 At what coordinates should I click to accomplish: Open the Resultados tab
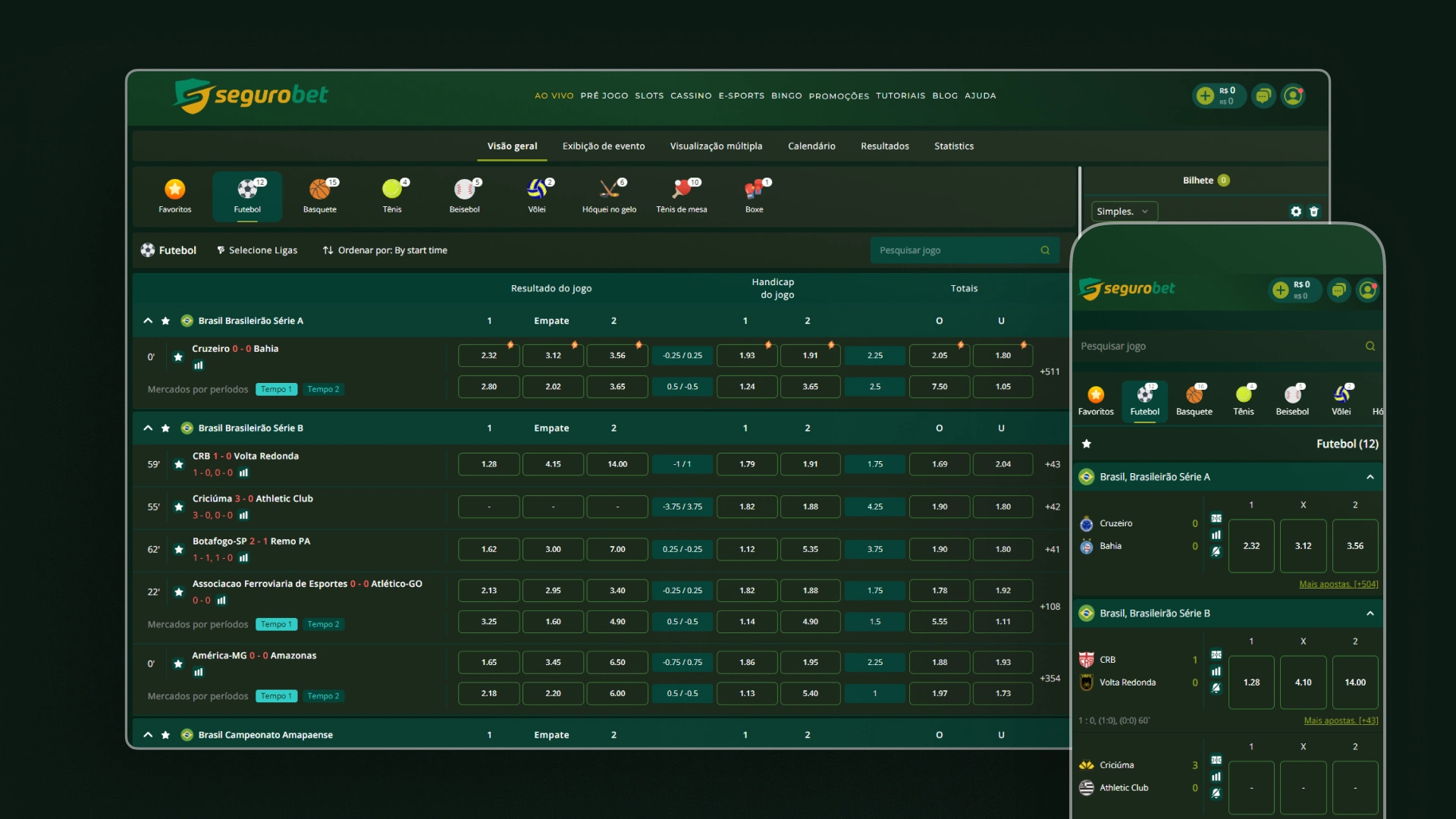pyautogui.click(x=884, y=146)
